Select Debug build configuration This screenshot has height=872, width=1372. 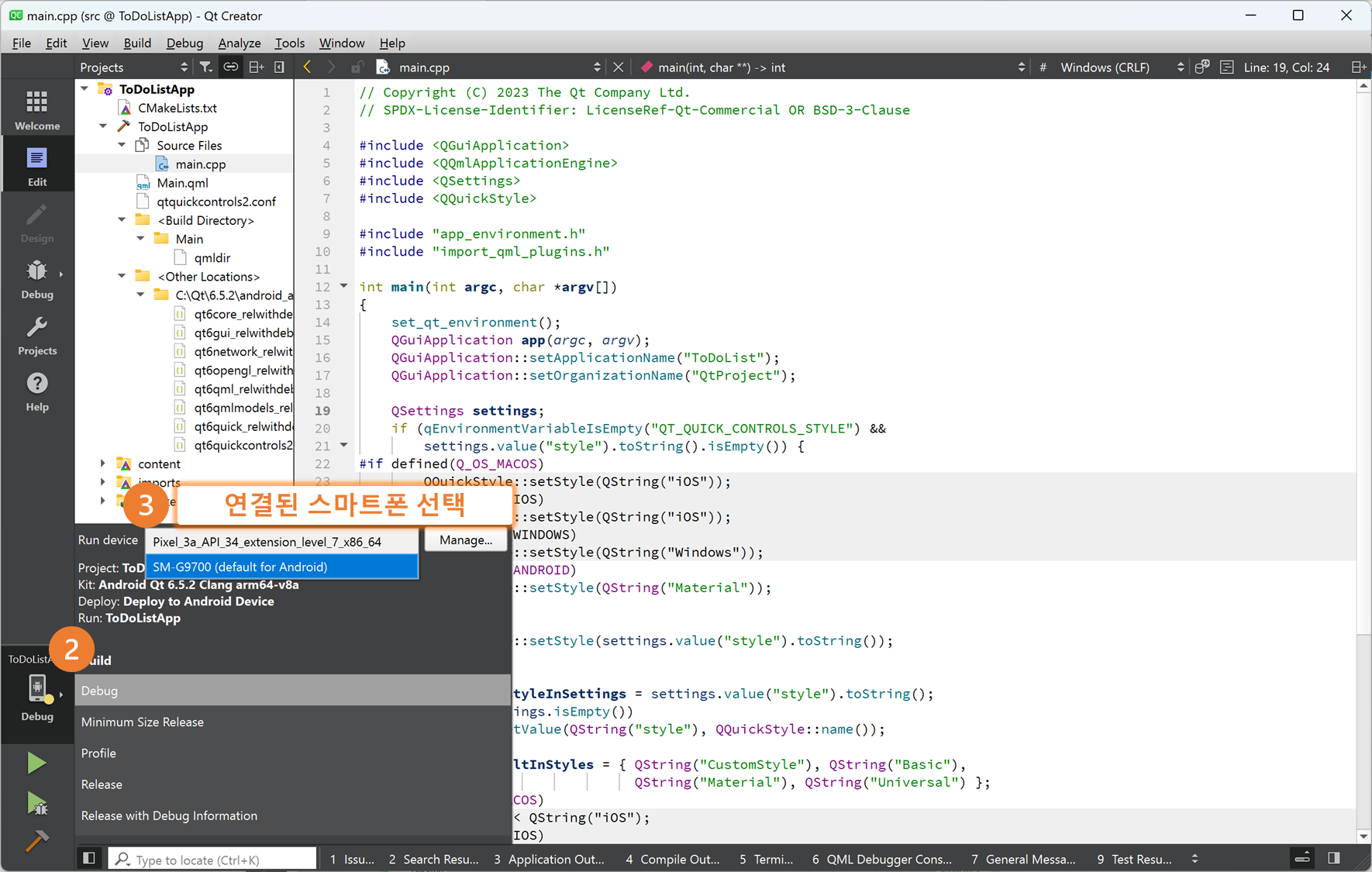[x=293, y=690]
